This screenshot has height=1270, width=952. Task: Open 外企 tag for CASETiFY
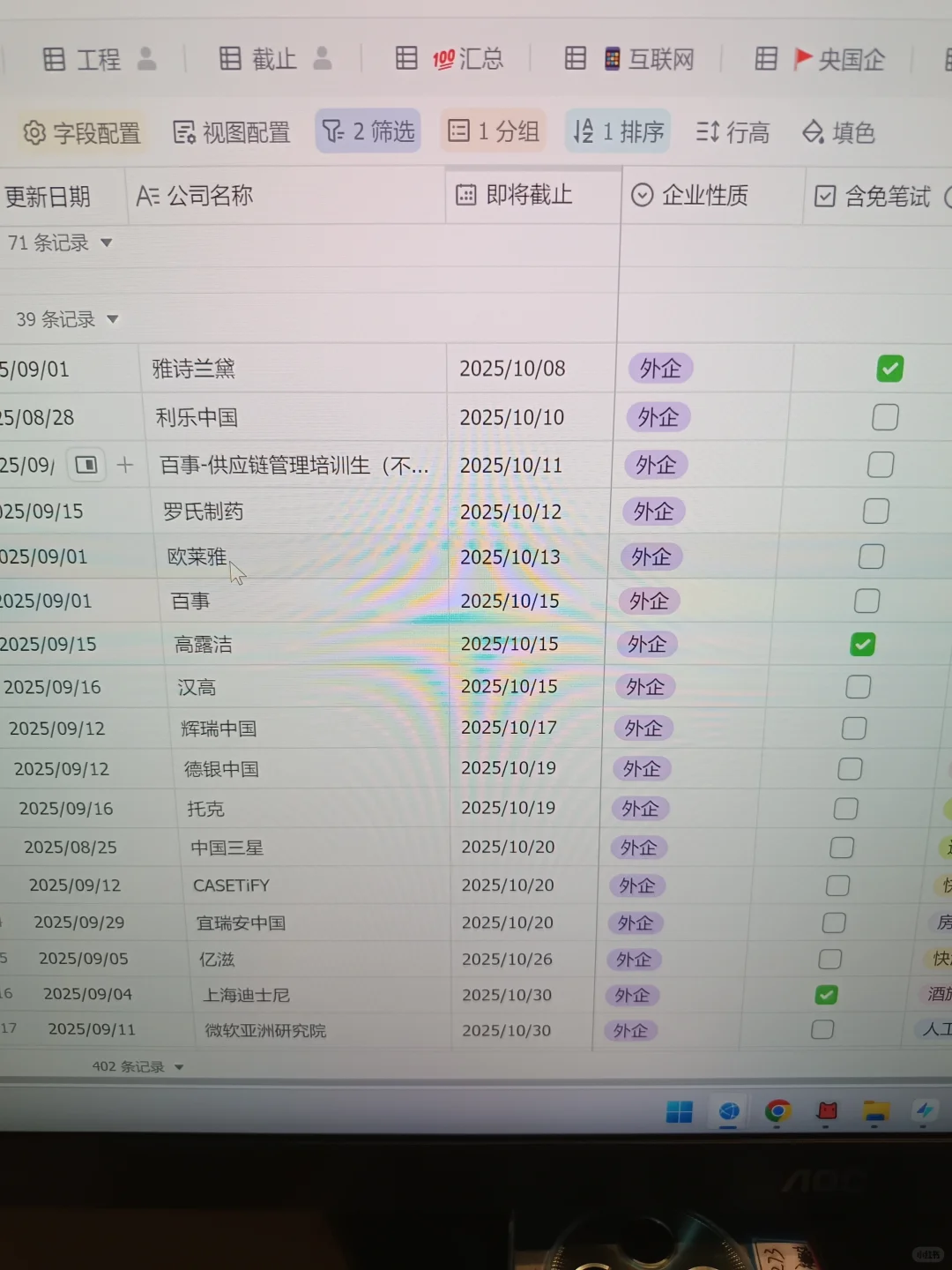[x=636, y=885]
